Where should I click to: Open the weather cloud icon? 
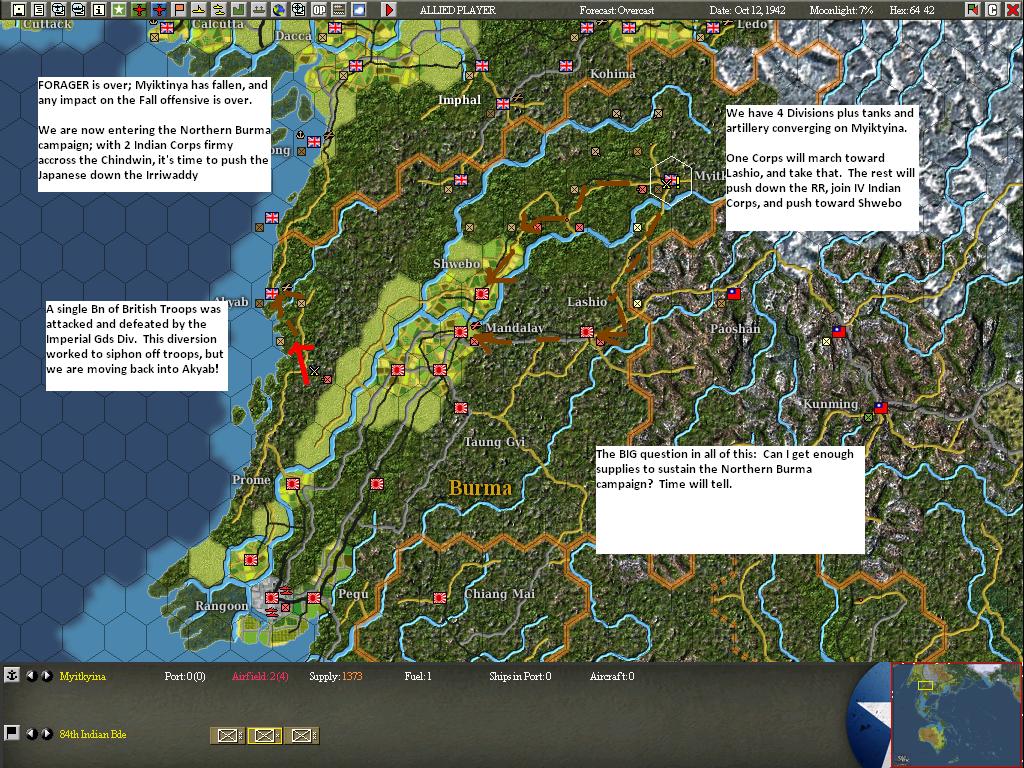[x=359, y=9]
